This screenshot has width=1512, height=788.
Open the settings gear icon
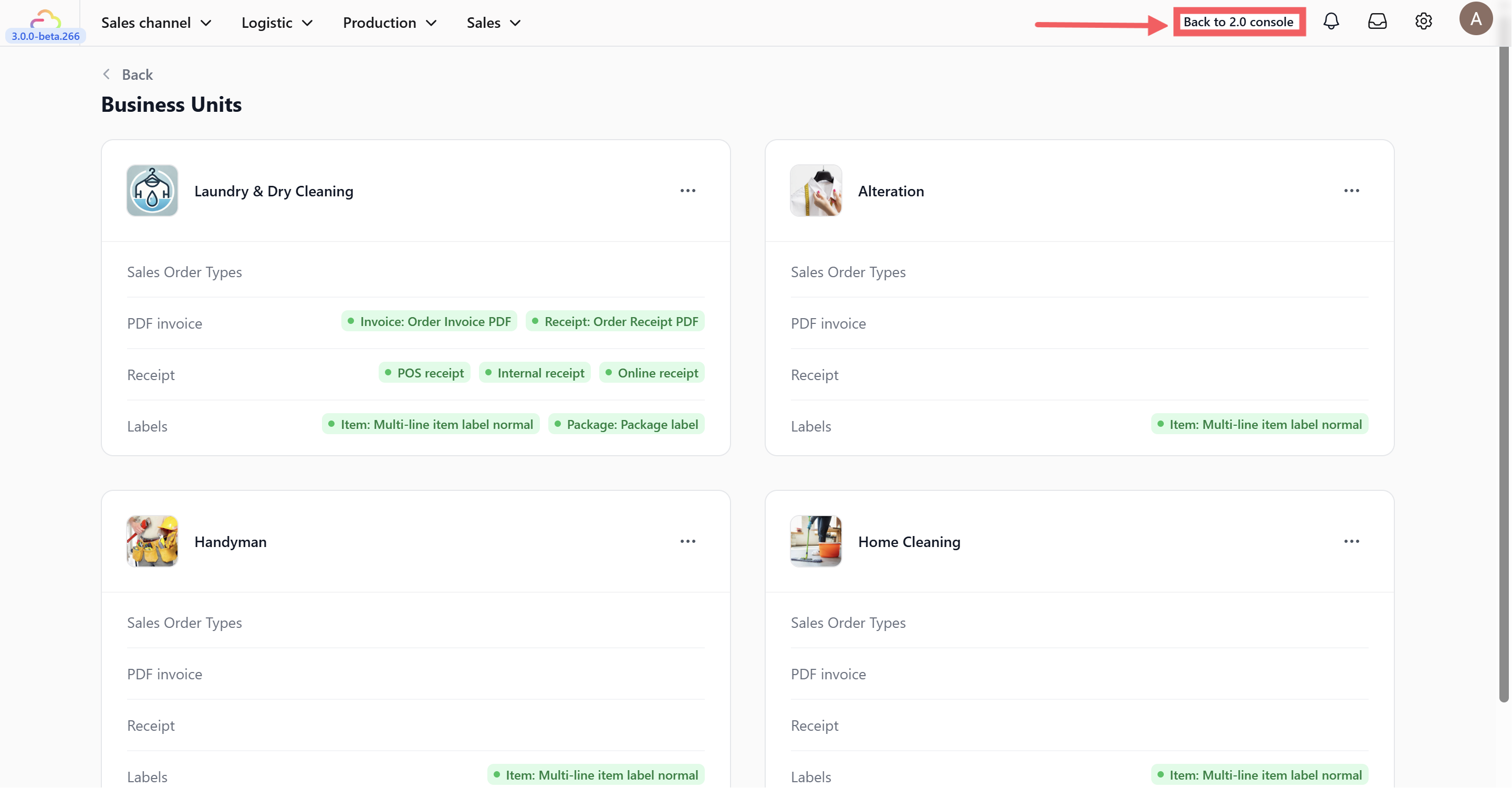coord(1423,22)
